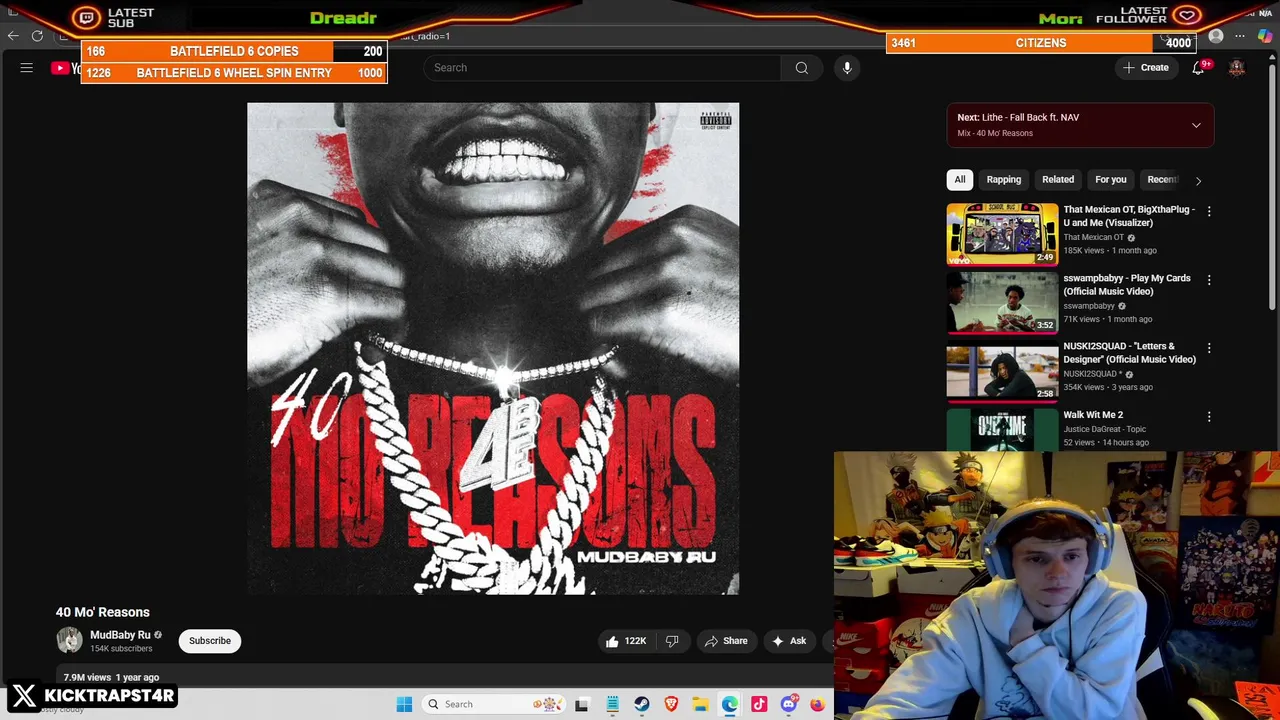Open Notepad from the taskbar
This screenshot has height=720, width=1280.
[x=612, y=704]
